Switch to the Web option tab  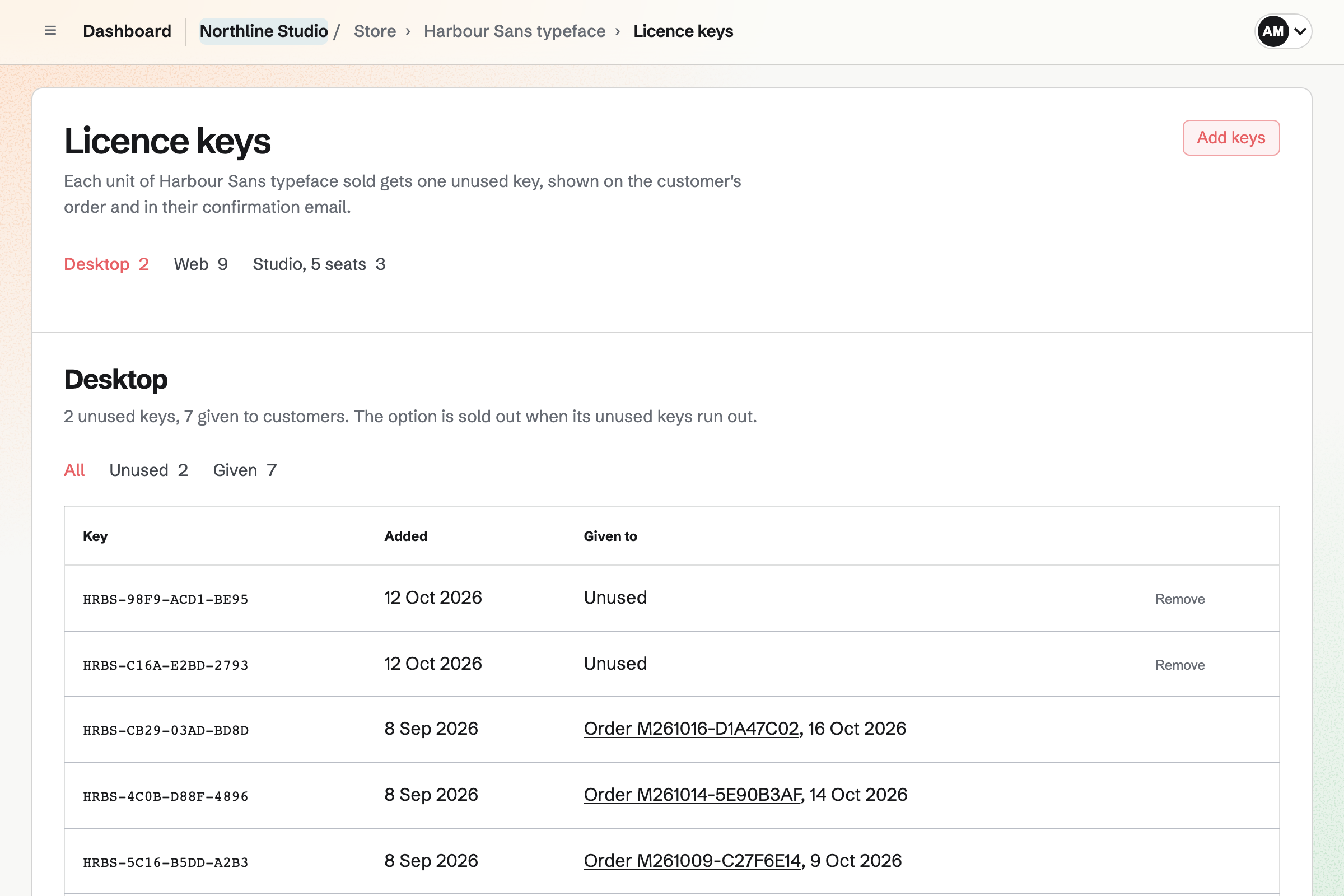(x=200, y=264)
